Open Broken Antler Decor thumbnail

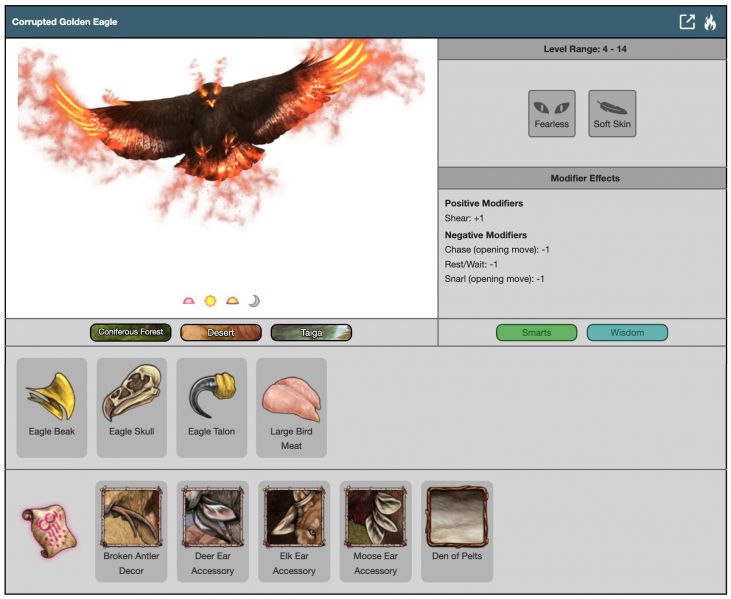(131, 517)
